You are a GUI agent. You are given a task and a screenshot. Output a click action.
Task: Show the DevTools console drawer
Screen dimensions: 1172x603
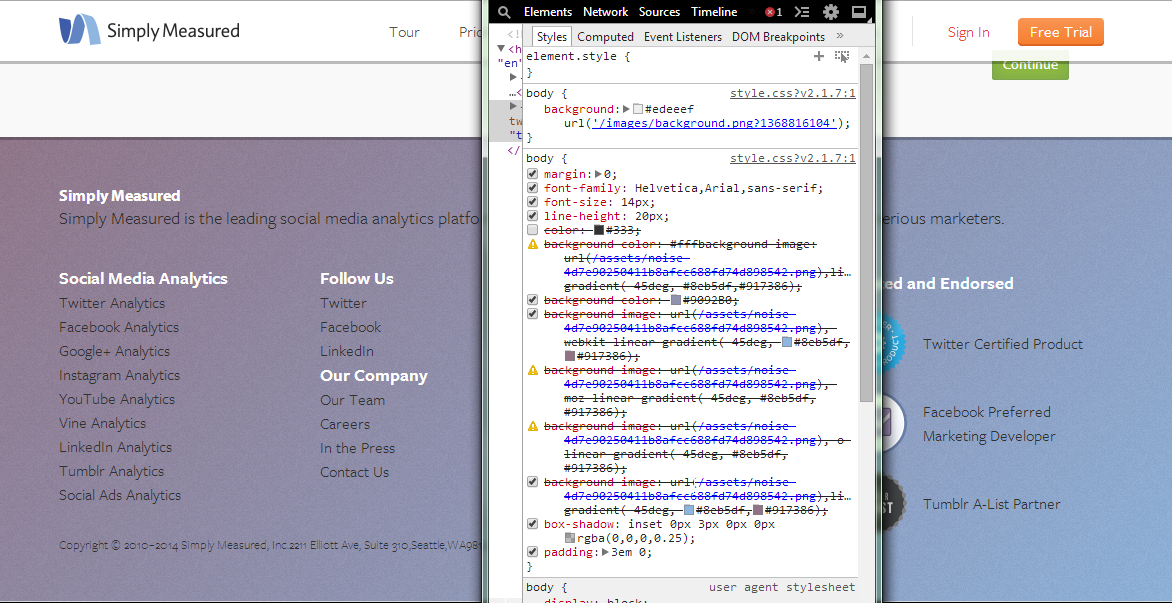[802, 12]
